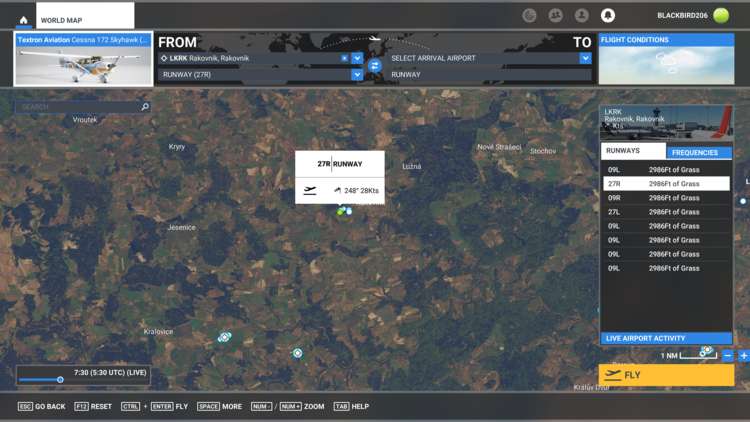This screenshot has height=422, width=750.
Task: Click the airport marker near Kralovice
Action: (x=224, y=337)
